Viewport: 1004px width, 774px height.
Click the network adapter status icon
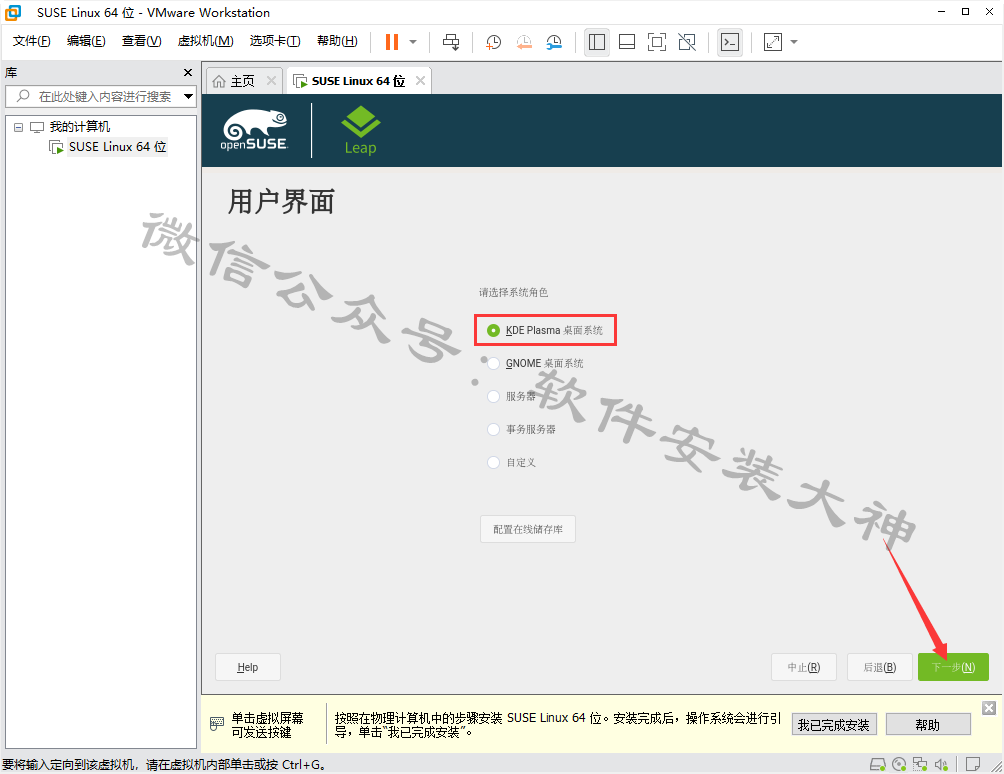[x=920, y=764]
